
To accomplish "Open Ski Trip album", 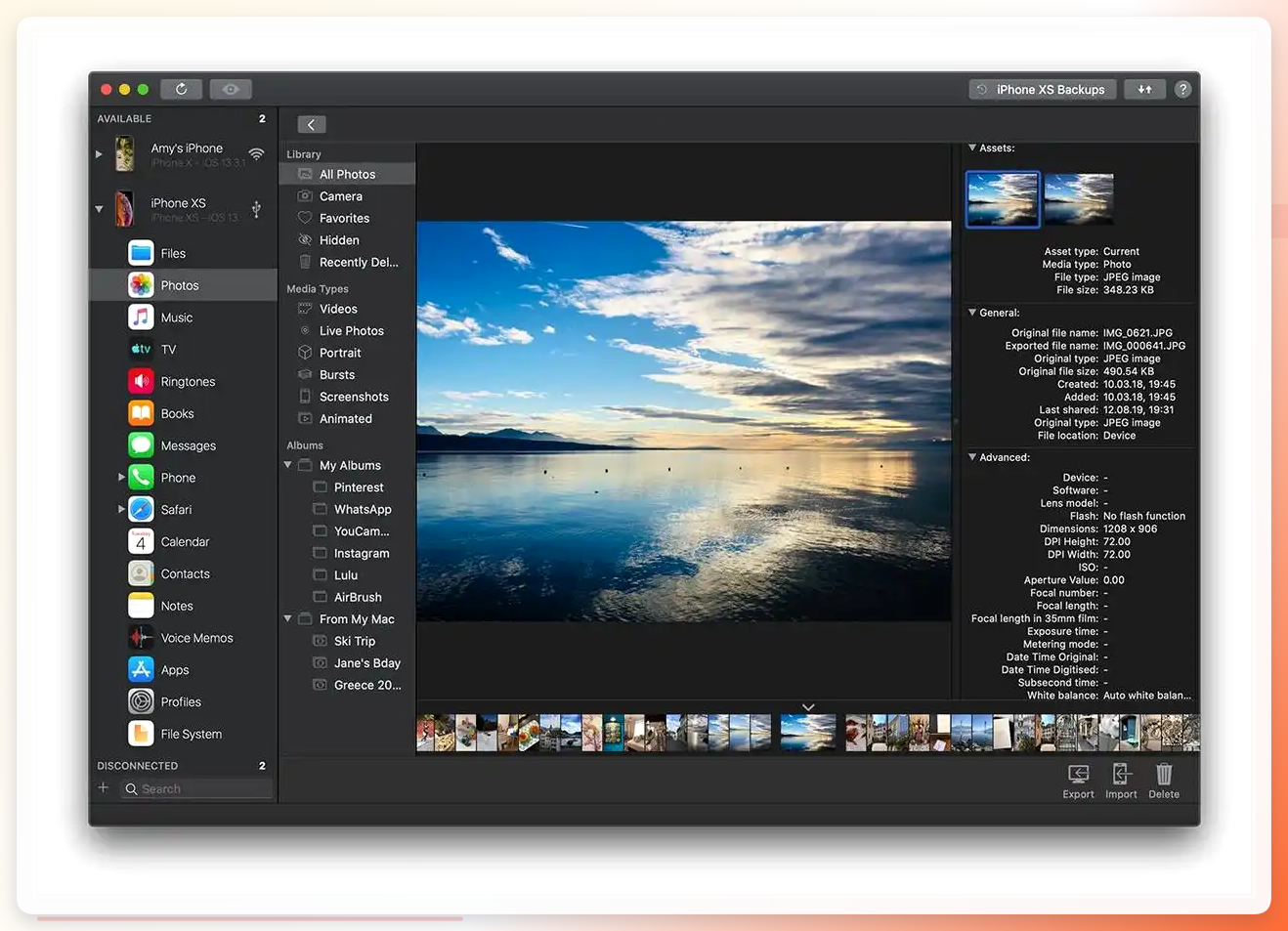I will click(347, 641).
